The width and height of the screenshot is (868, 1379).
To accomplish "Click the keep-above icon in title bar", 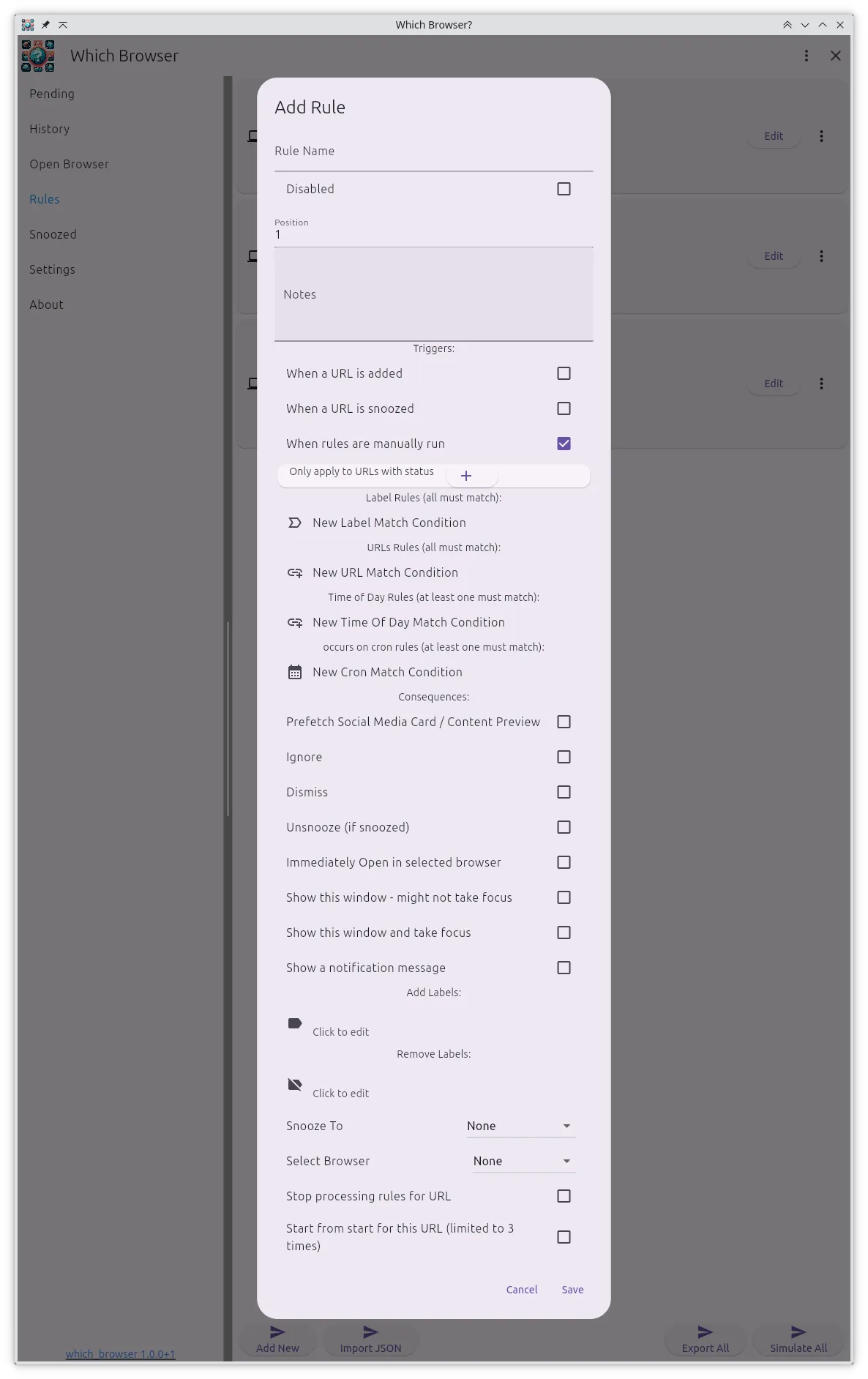I will 63,25.
